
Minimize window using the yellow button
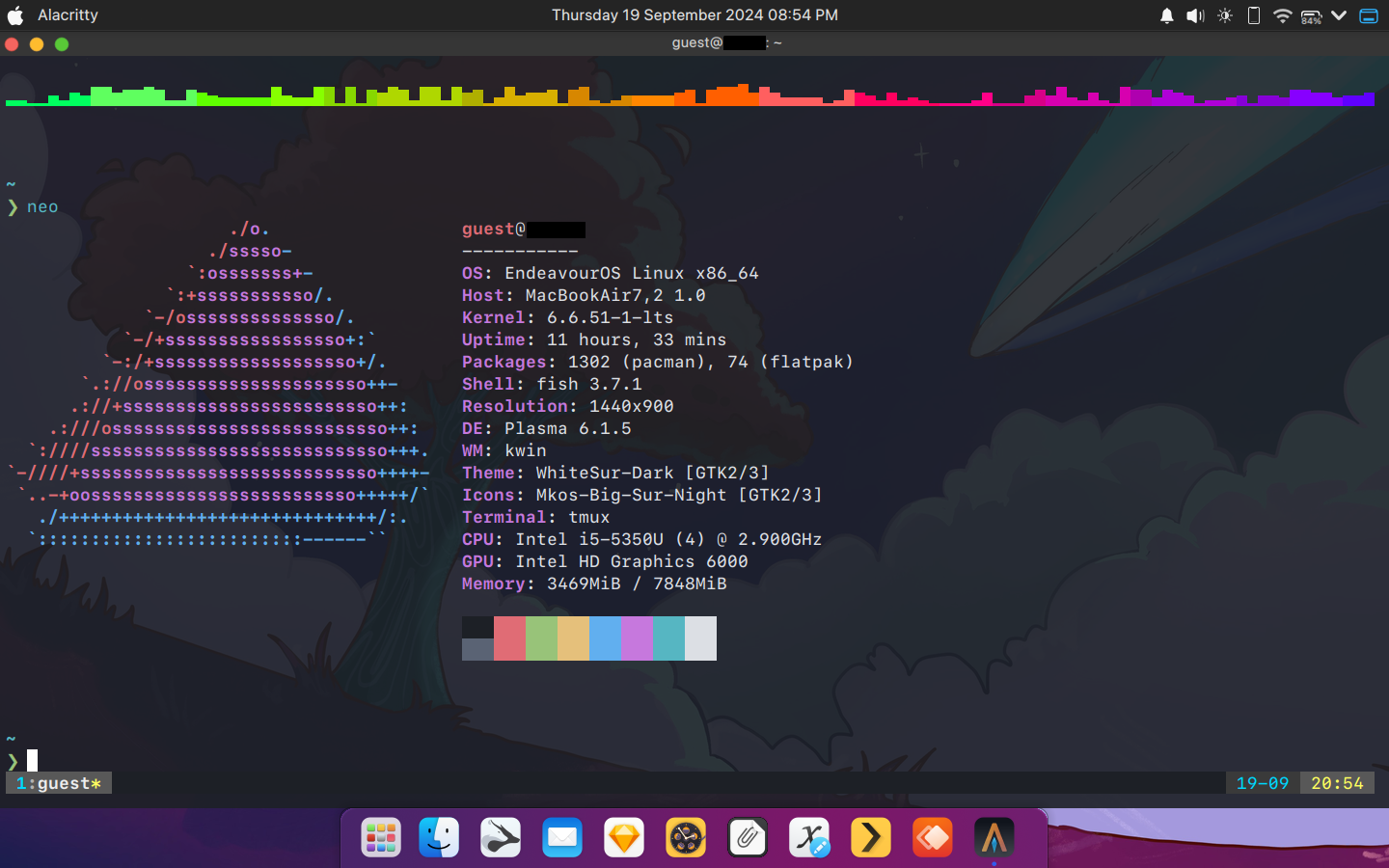tap(37, 43)
